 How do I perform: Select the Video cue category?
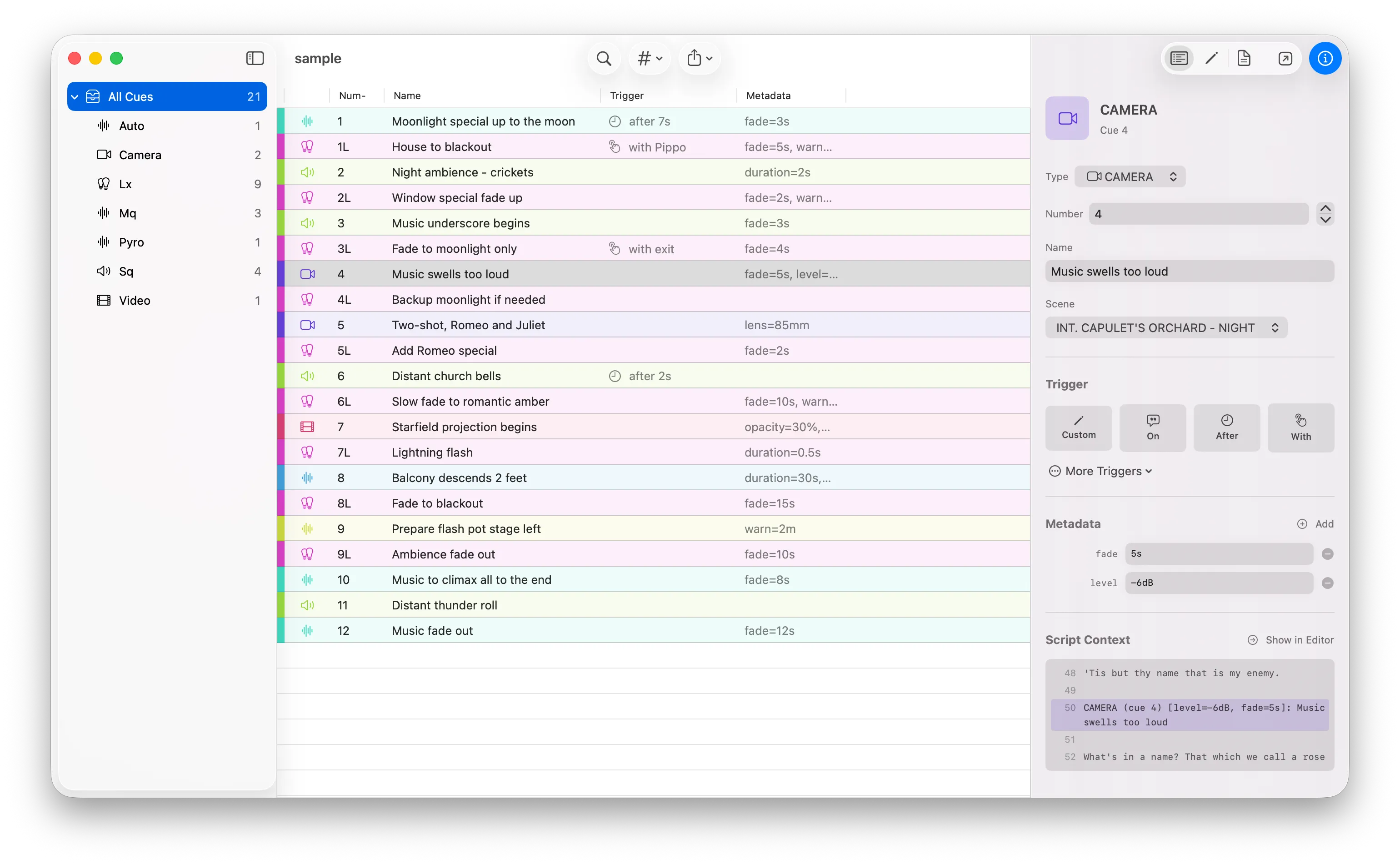[x=167, y=300]
